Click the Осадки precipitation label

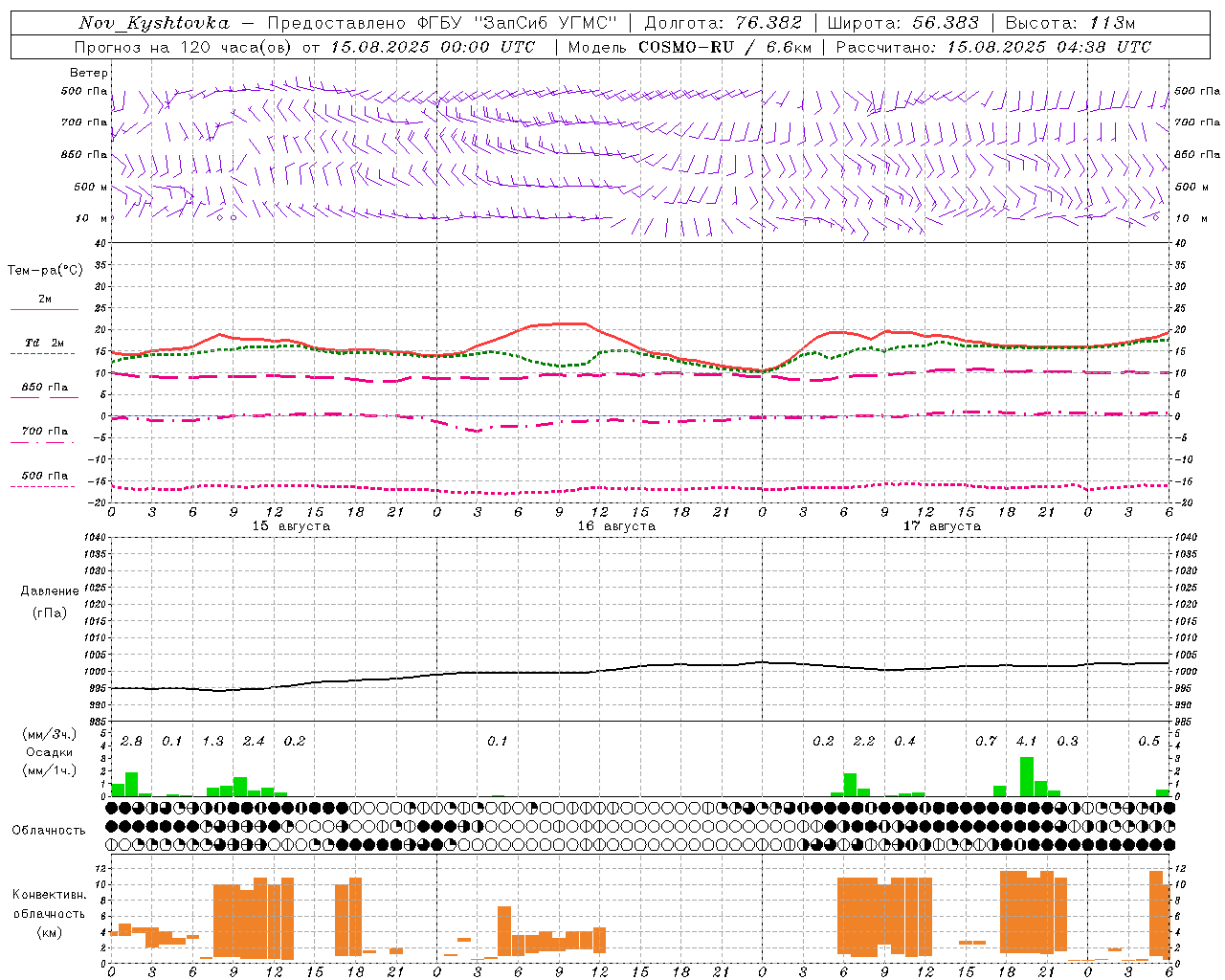50,752
